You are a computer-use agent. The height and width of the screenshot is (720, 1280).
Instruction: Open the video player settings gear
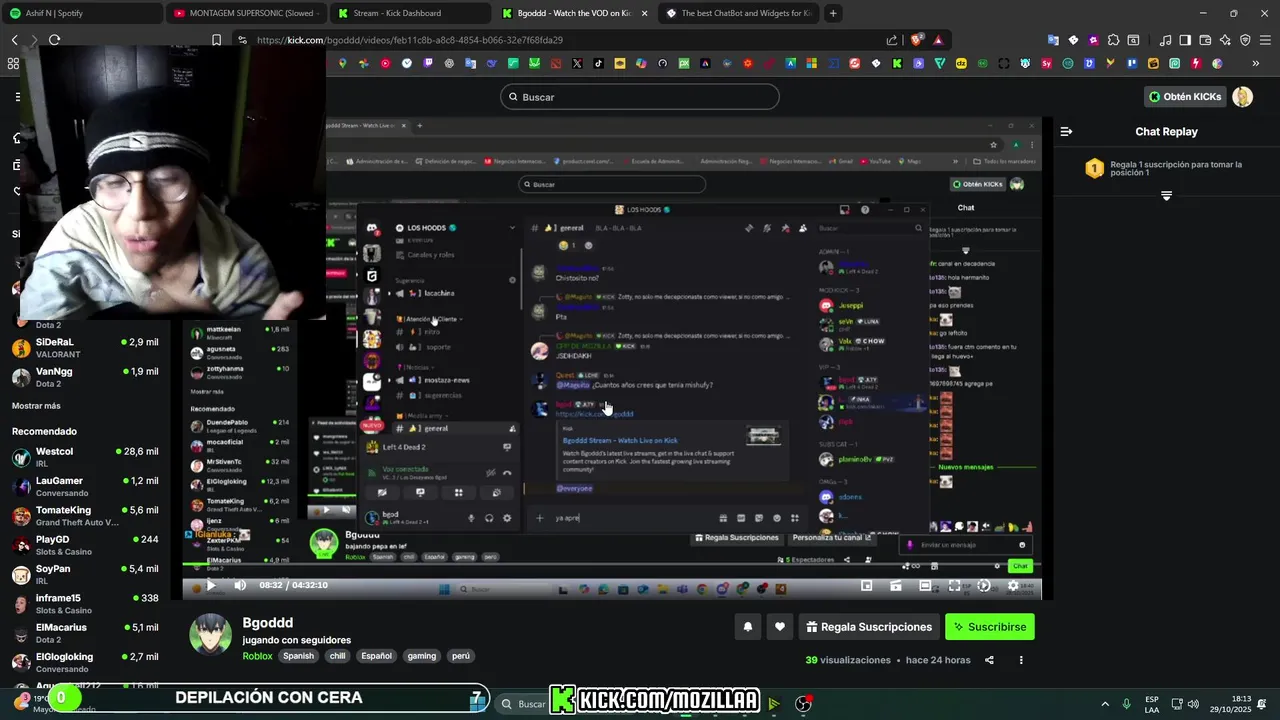[1013, 586]
